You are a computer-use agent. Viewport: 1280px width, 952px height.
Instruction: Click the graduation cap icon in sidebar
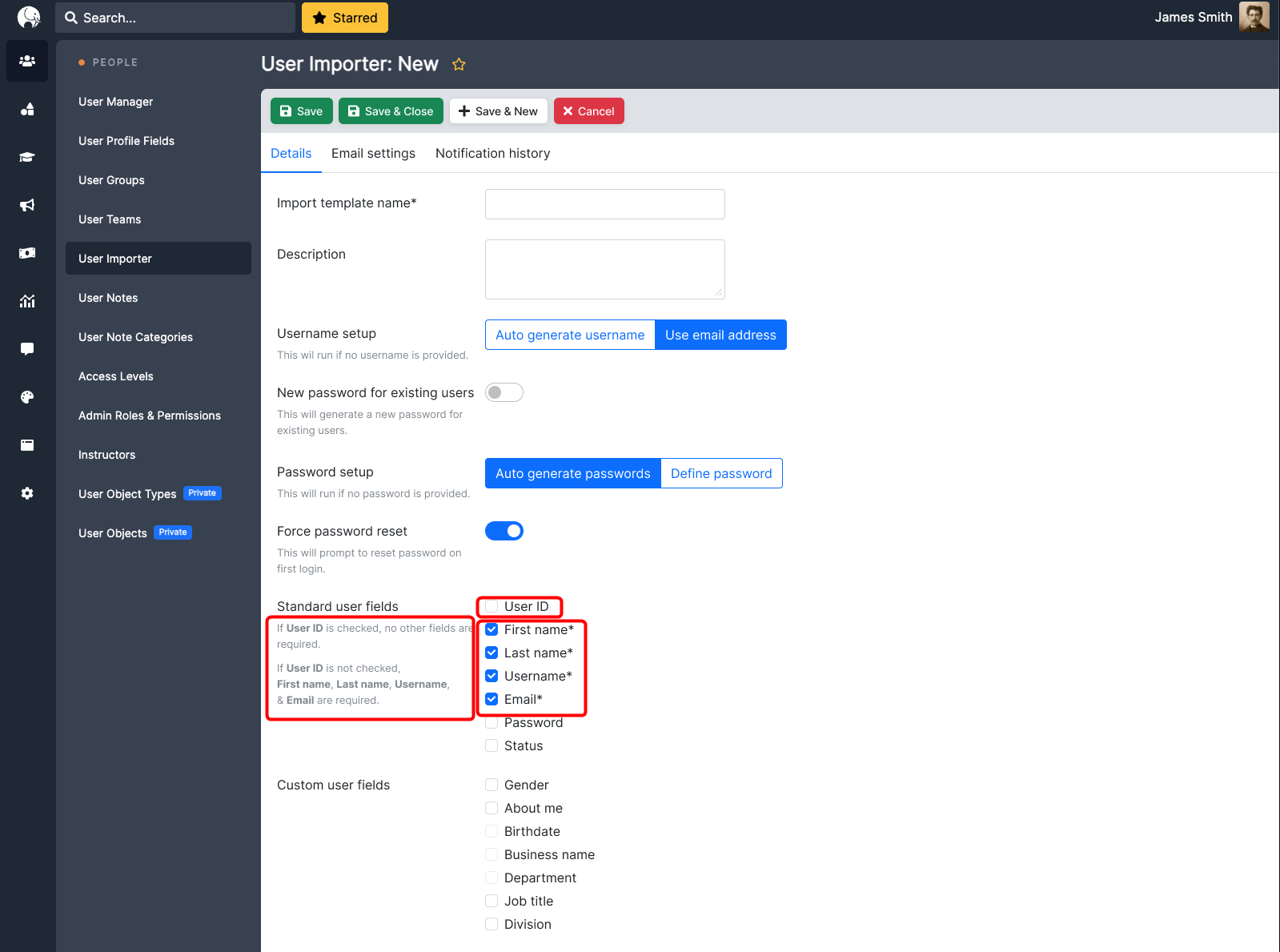pos(27,157)
